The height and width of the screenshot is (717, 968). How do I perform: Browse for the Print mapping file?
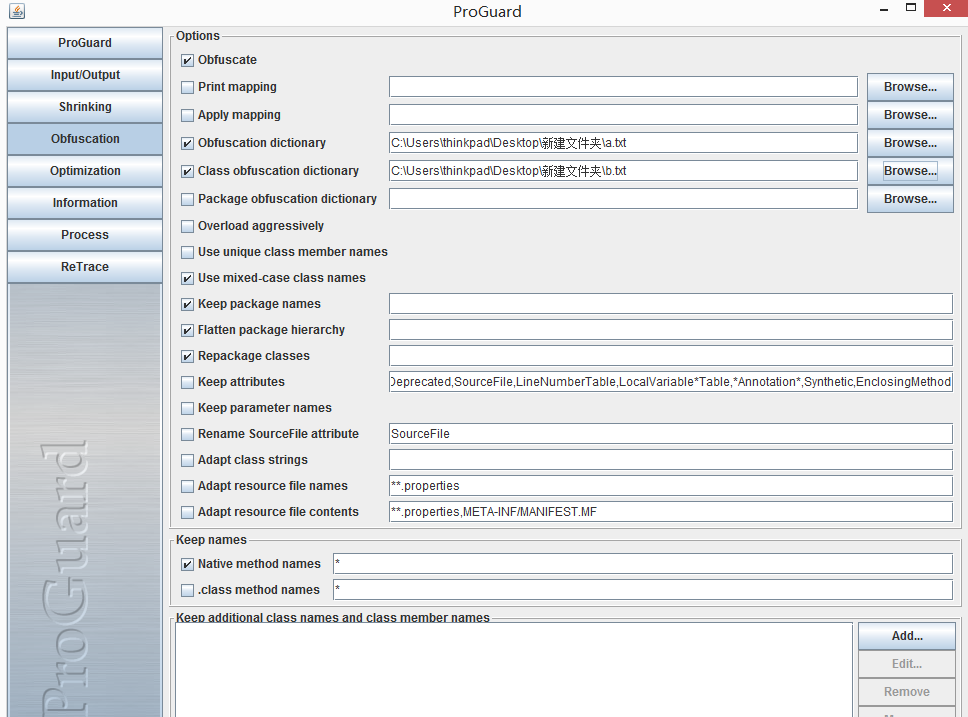click(x=910, y=87)
